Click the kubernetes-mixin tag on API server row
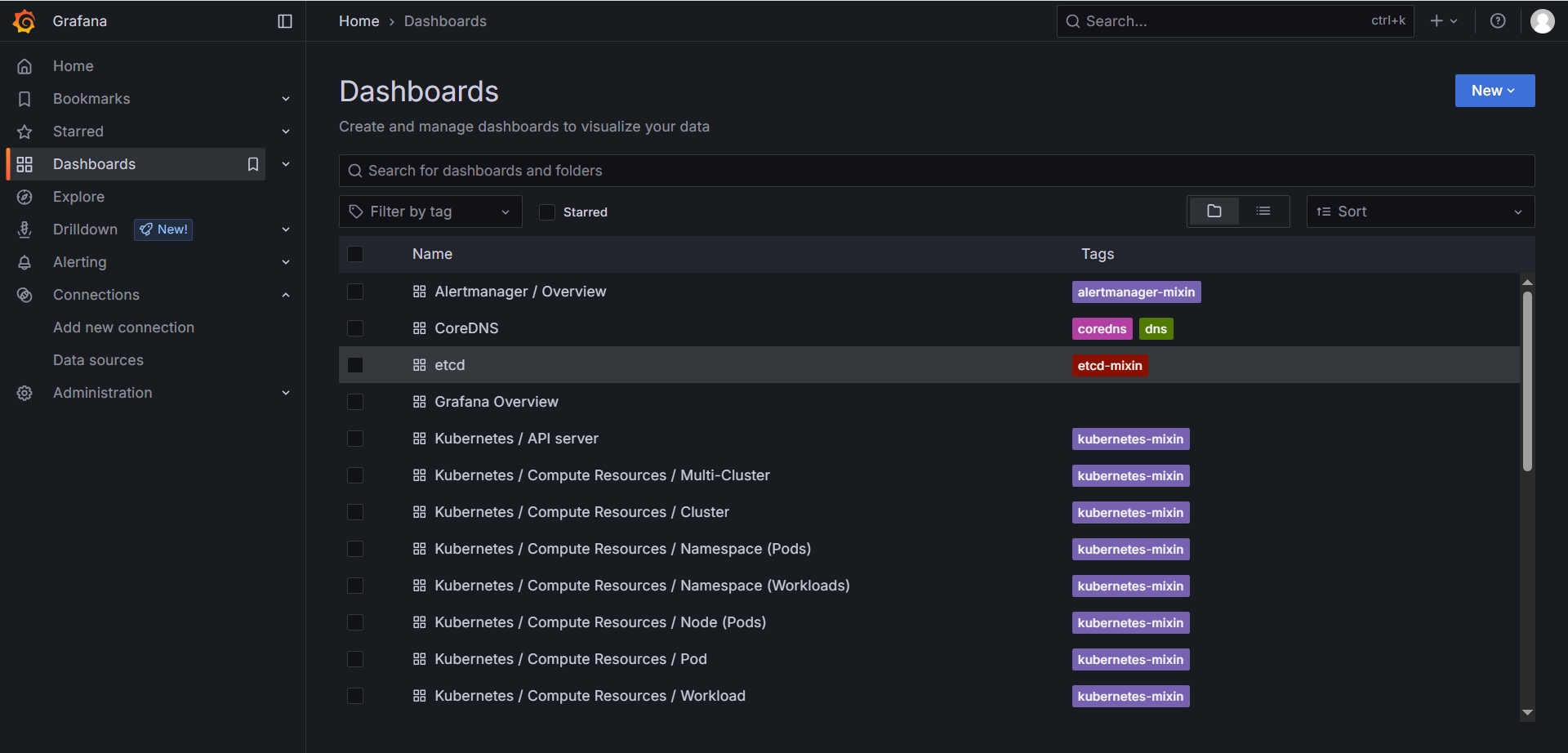 click(x=1130, y=439)
